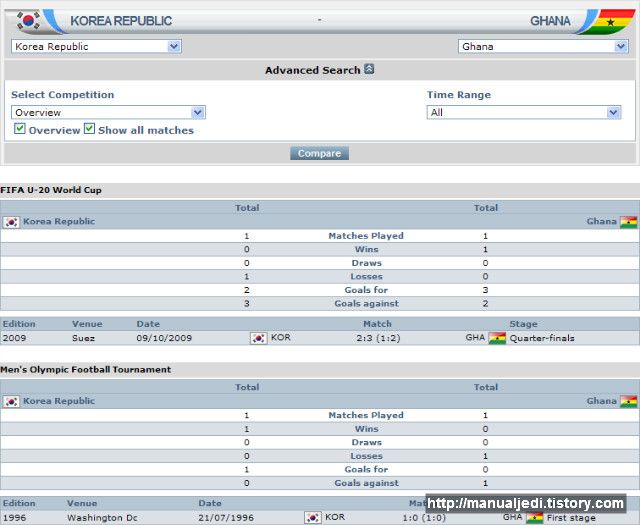Click Matches Played label in U-20 World Cup table

click(366, 236)
